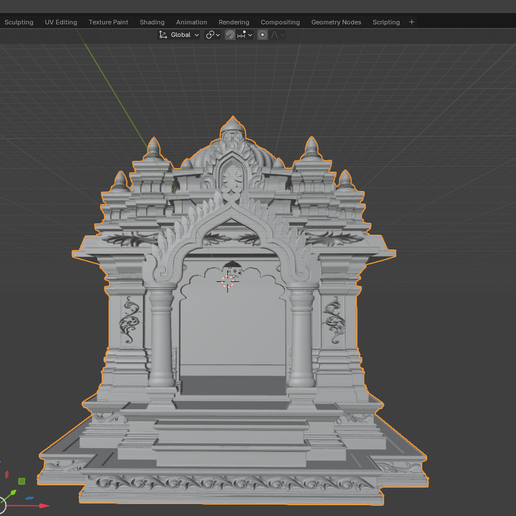Open the Global transform orientation dropdown
Viewport: 516px width, 516px height.
(179, 35)
